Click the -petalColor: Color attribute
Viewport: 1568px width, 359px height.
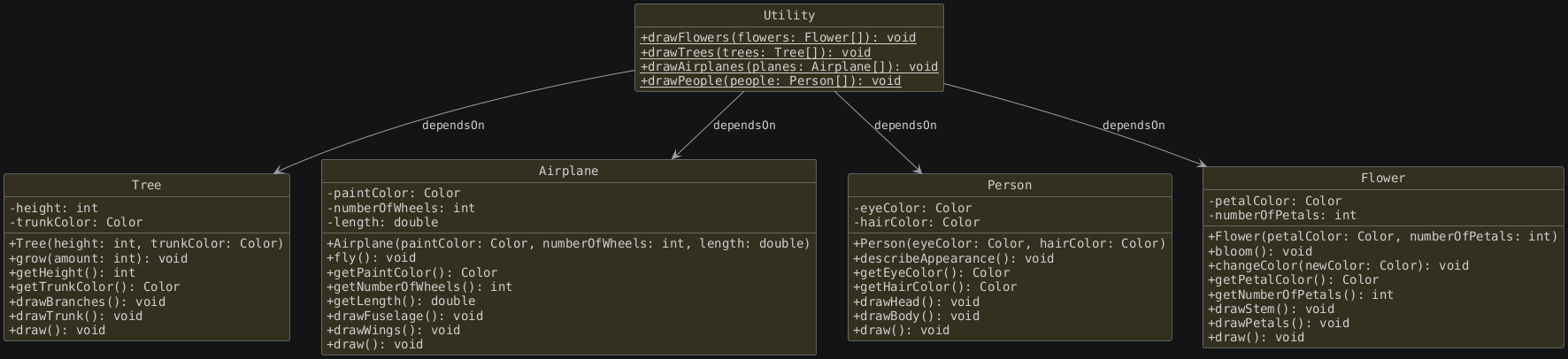point(1275,201)
